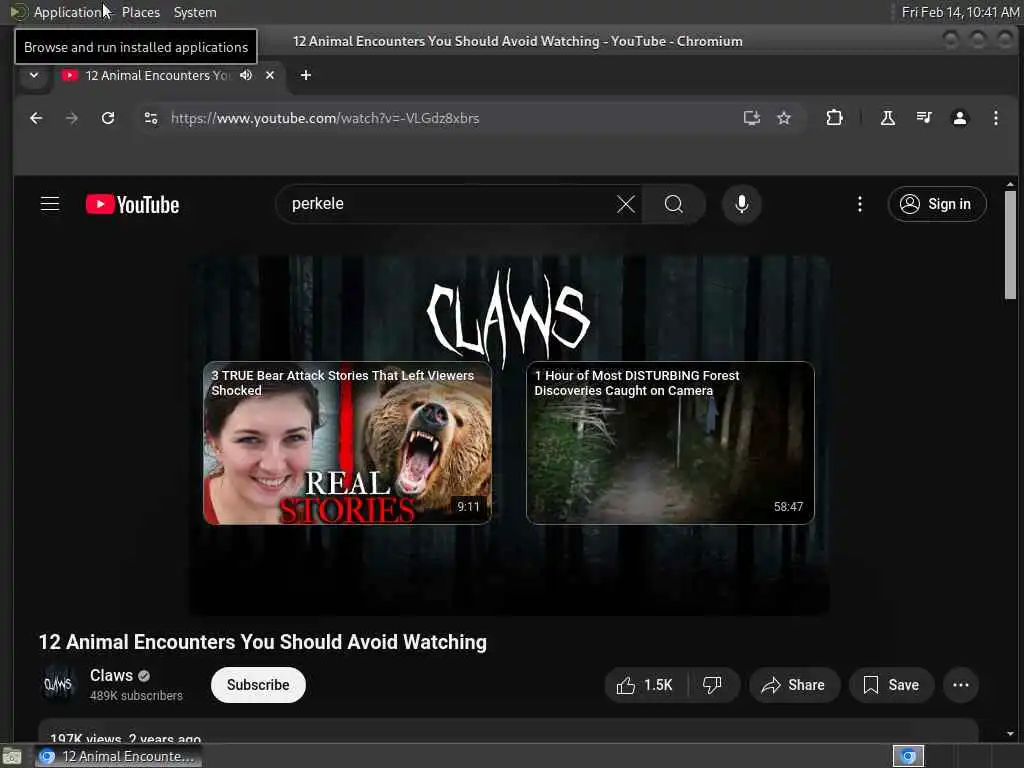This screenshot has width=1024, height=768.
Task: Click the workspace switcher in bottom panel
Action: [908, 756]
